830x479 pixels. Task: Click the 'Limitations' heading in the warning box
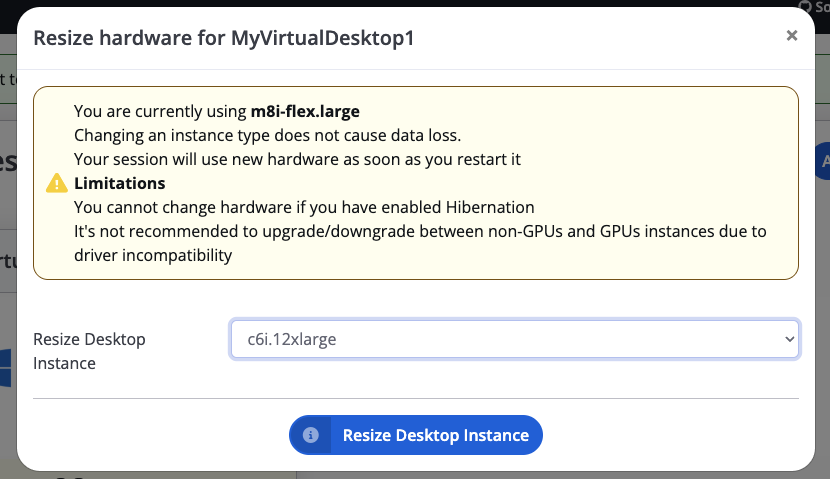(x=120, y=183)
